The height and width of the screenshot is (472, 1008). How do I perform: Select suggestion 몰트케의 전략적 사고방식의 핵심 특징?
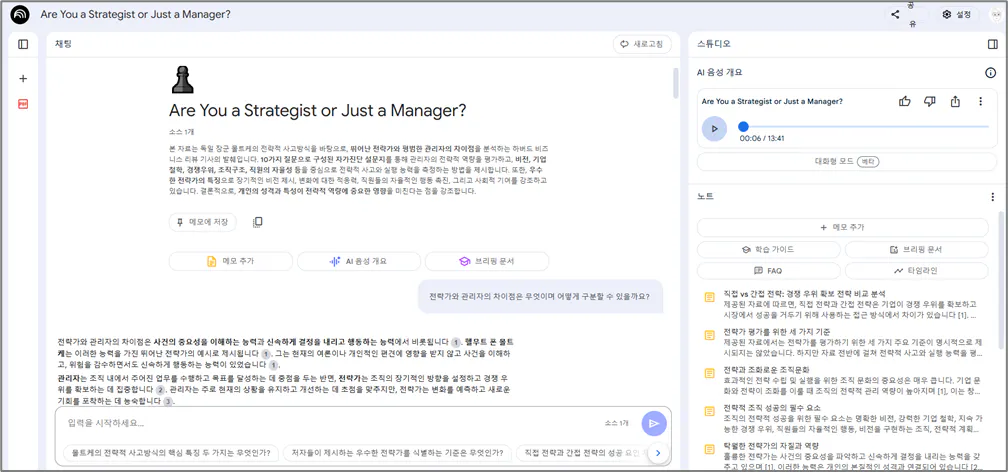[x=171, y=453]
